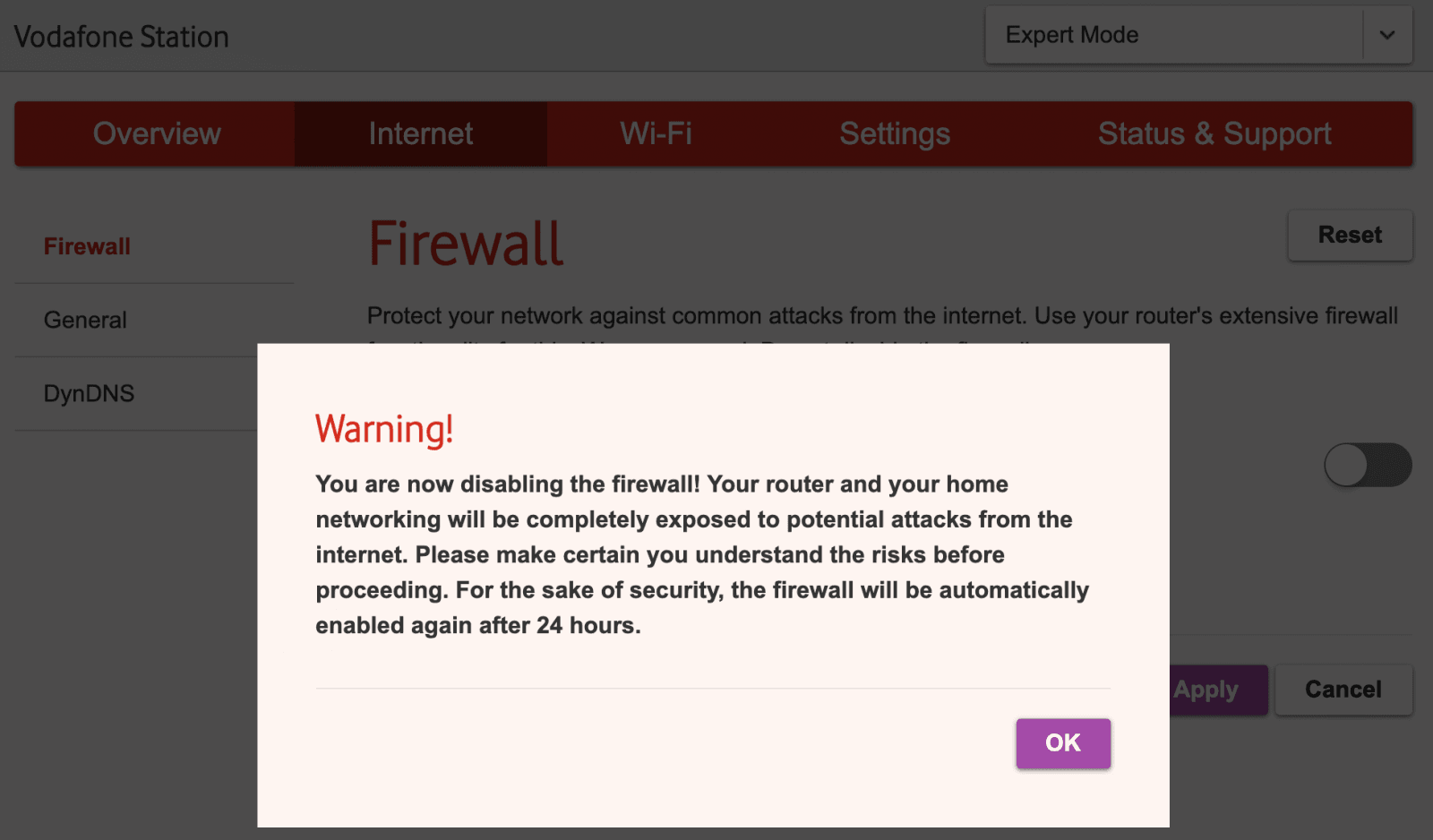Open the Status & Support tab
This screenshot has height=840, width=1433.
[1214, 133]
